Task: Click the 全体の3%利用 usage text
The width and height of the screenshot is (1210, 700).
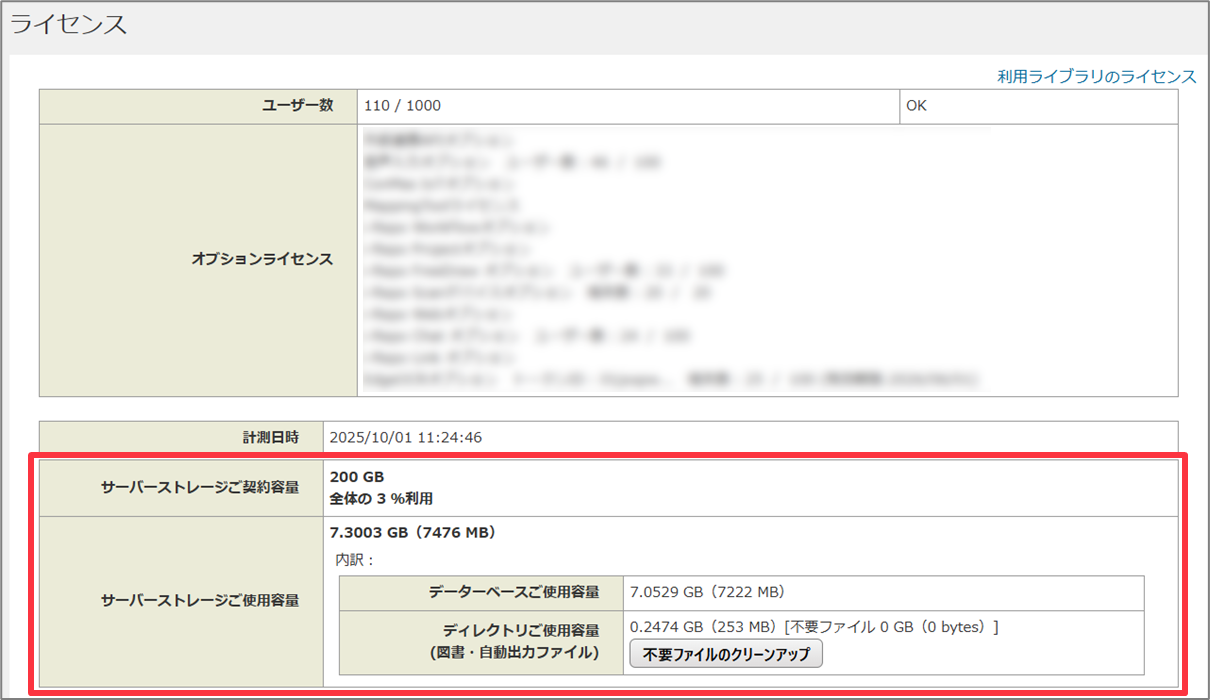Action: [381, 498]
